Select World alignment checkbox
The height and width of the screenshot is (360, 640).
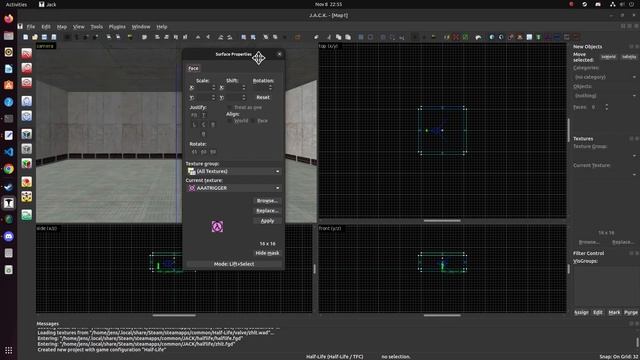coord(229,121)
